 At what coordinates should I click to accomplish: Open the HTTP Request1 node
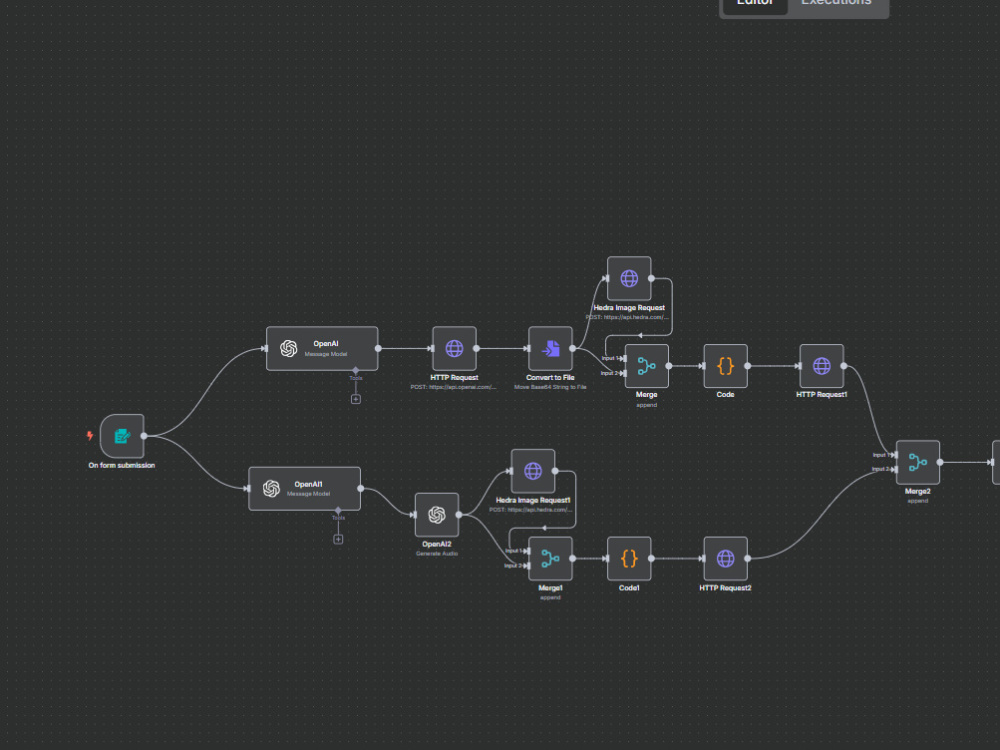[822, 366]
